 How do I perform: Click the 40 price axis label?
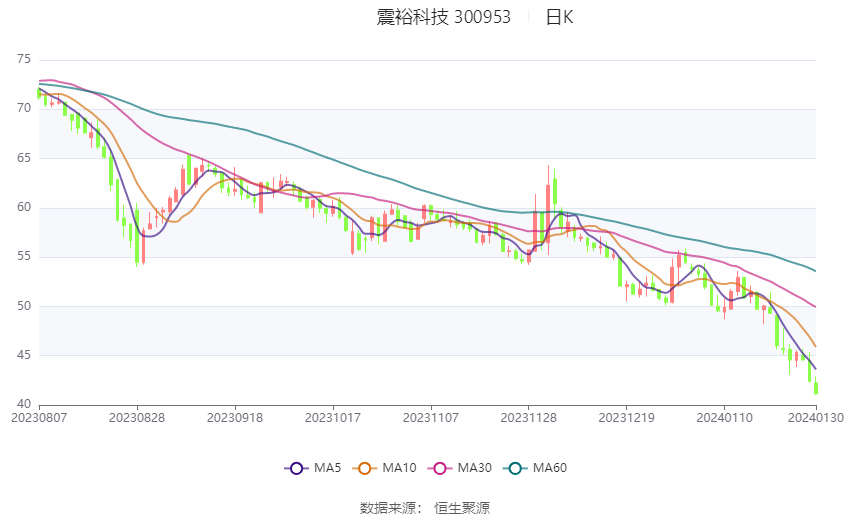click(x=24, y=404)
